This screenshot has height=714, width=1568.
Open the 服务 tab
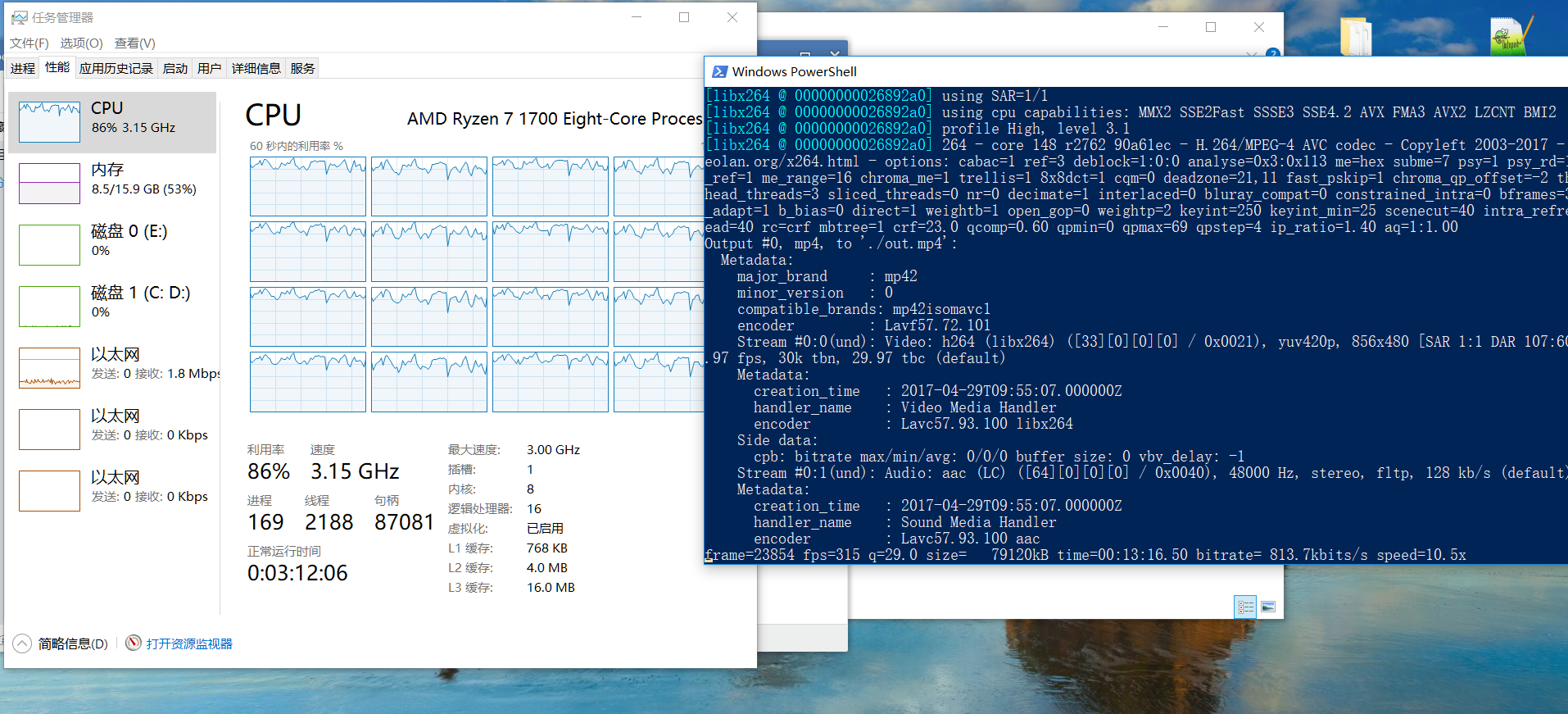(x=302, y=68)
